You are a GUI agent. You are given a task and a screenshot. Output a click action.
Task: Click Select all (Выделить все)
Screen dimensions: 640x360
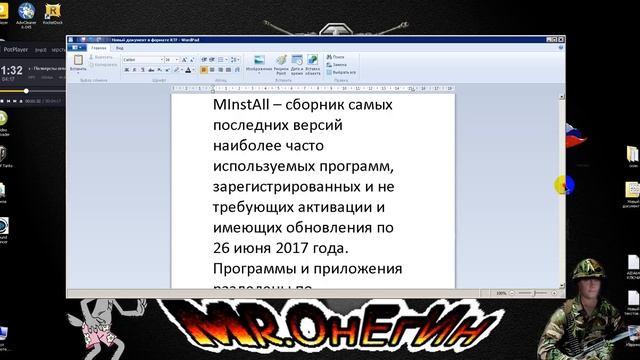click(x=341, y=72)
